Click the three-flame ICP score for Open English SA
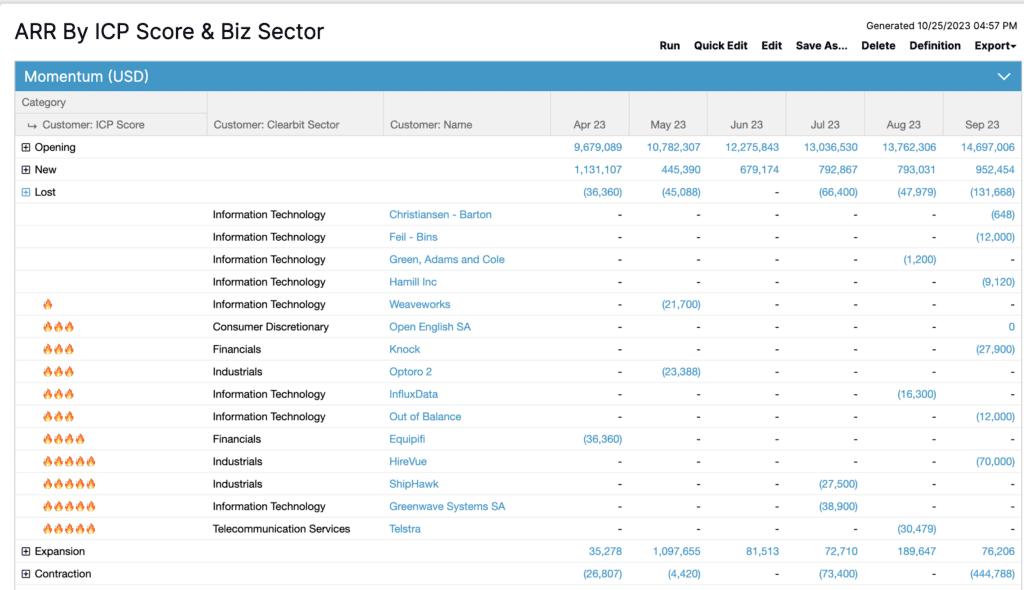Viewport: 1024px width, 590px height. 58,327
